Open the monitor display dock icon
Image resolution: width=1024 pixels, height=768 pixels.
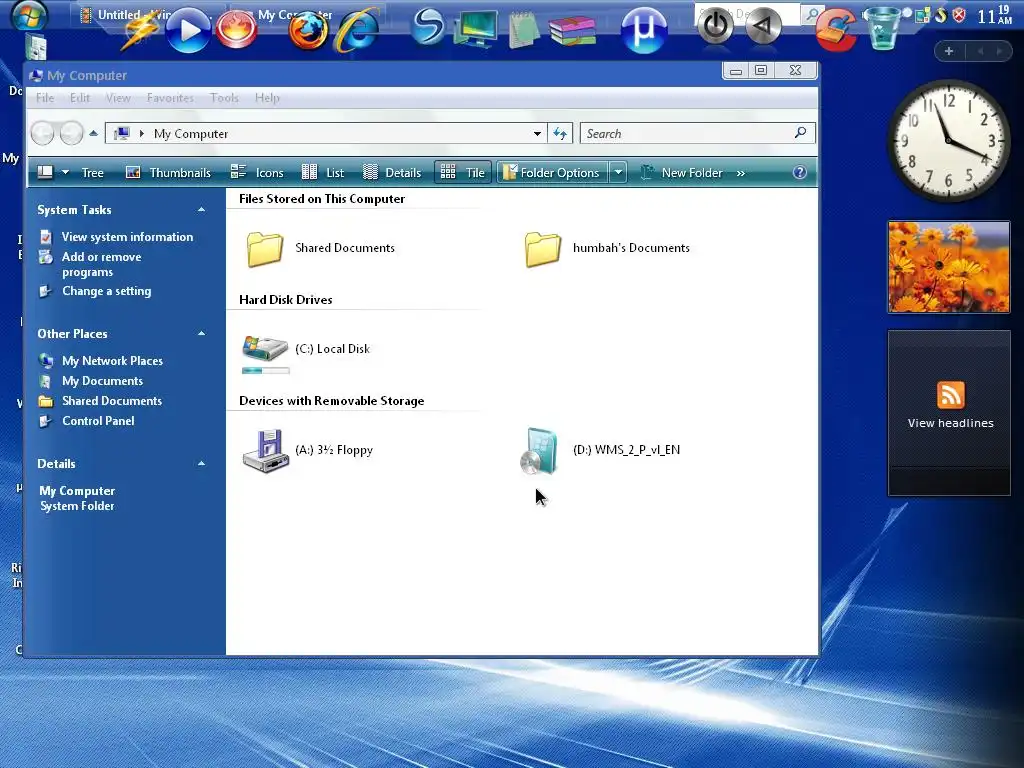click(x=476, y=29)
